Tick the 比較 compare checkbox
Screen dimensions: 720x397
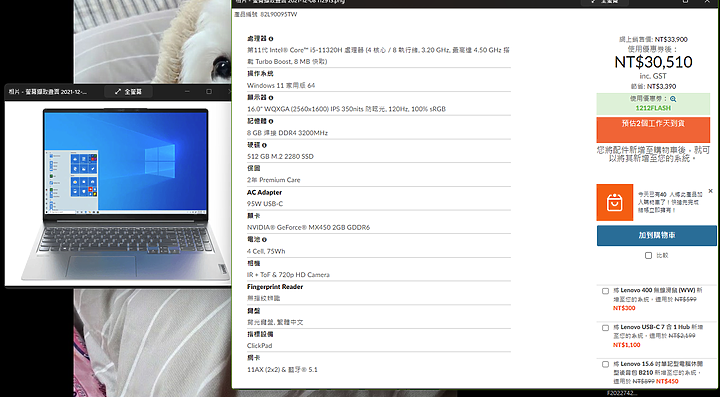(648, 256)
